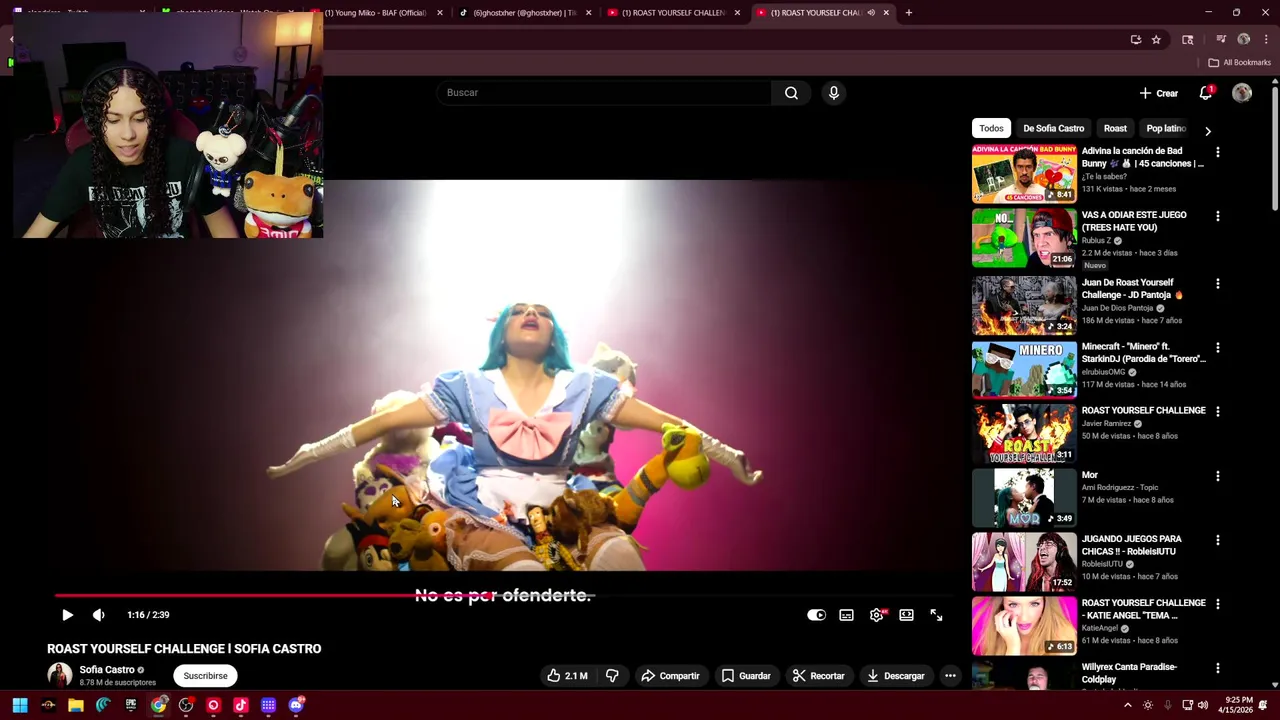Screen dimensions: 1280x720
Task: Click the Descargar download button
Action: tap(896, 676)
